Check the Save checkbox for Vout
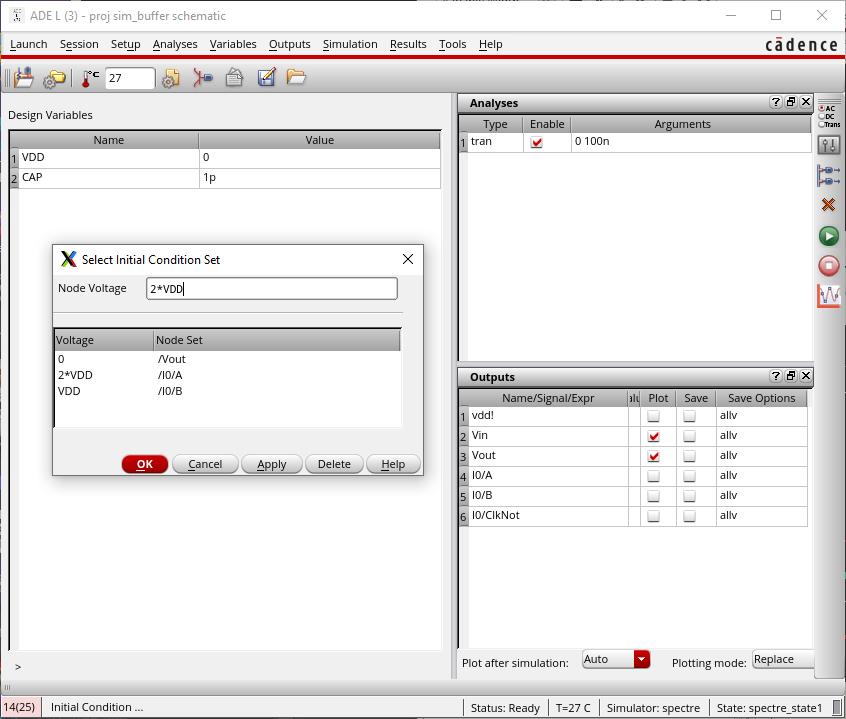846x719 pixels. tap(689, 456)
